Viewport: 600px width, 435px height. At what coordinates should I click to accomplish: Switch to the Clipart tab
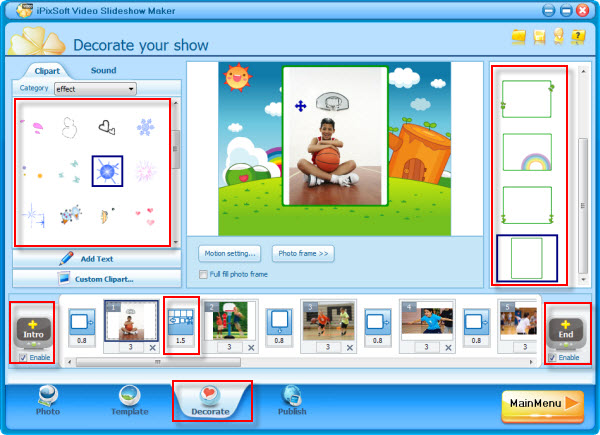(x=47, y=71)
